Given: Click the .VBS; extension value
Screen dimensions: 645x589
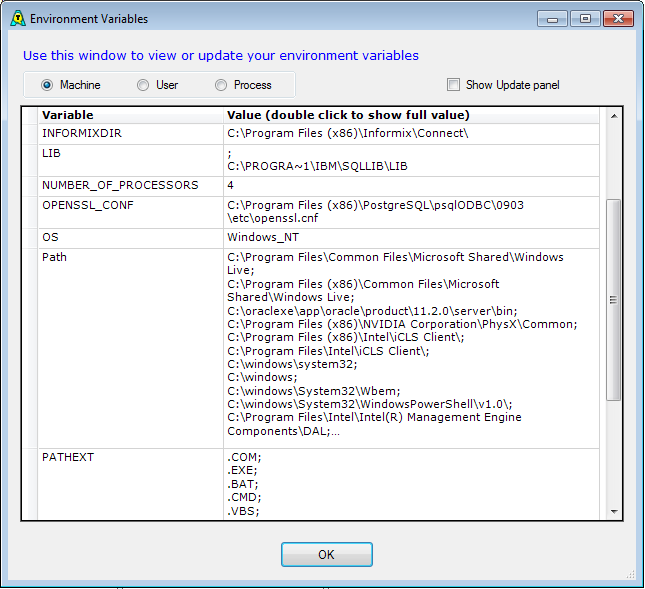Looking at the screenshot, I should 243,511.
